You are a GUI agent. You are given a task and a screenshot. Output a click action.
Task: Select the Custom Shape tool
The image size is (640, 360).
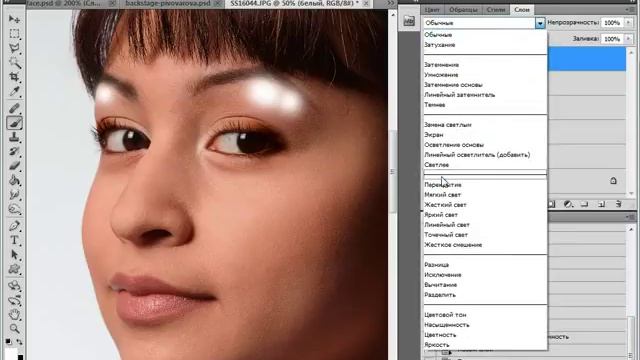(x=14, y=269)
